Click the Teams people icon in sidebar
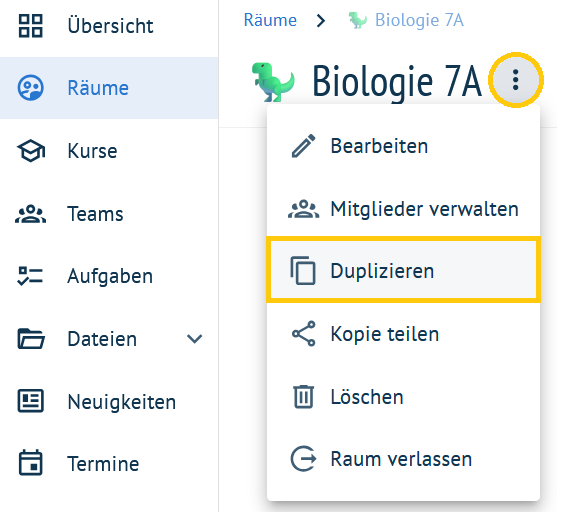561x512 pixels. point(30,214)
